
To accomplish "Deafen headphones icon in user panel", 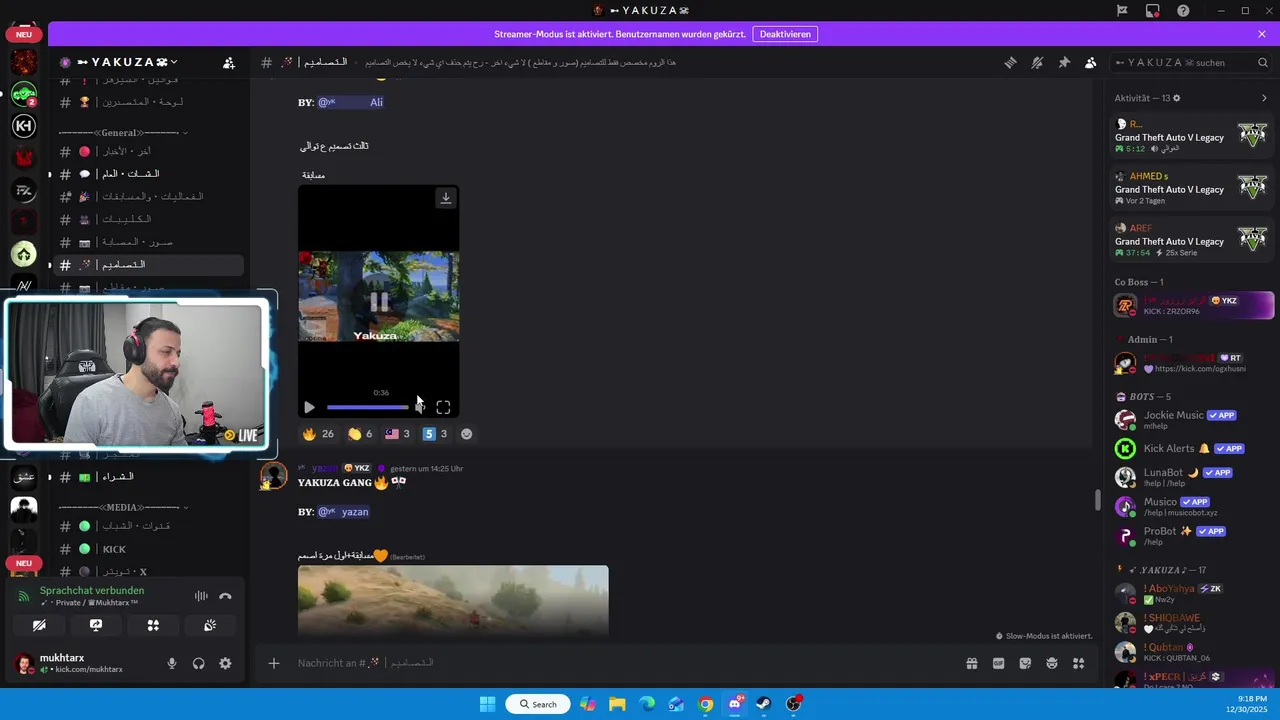I will click(x=199, y=663).
